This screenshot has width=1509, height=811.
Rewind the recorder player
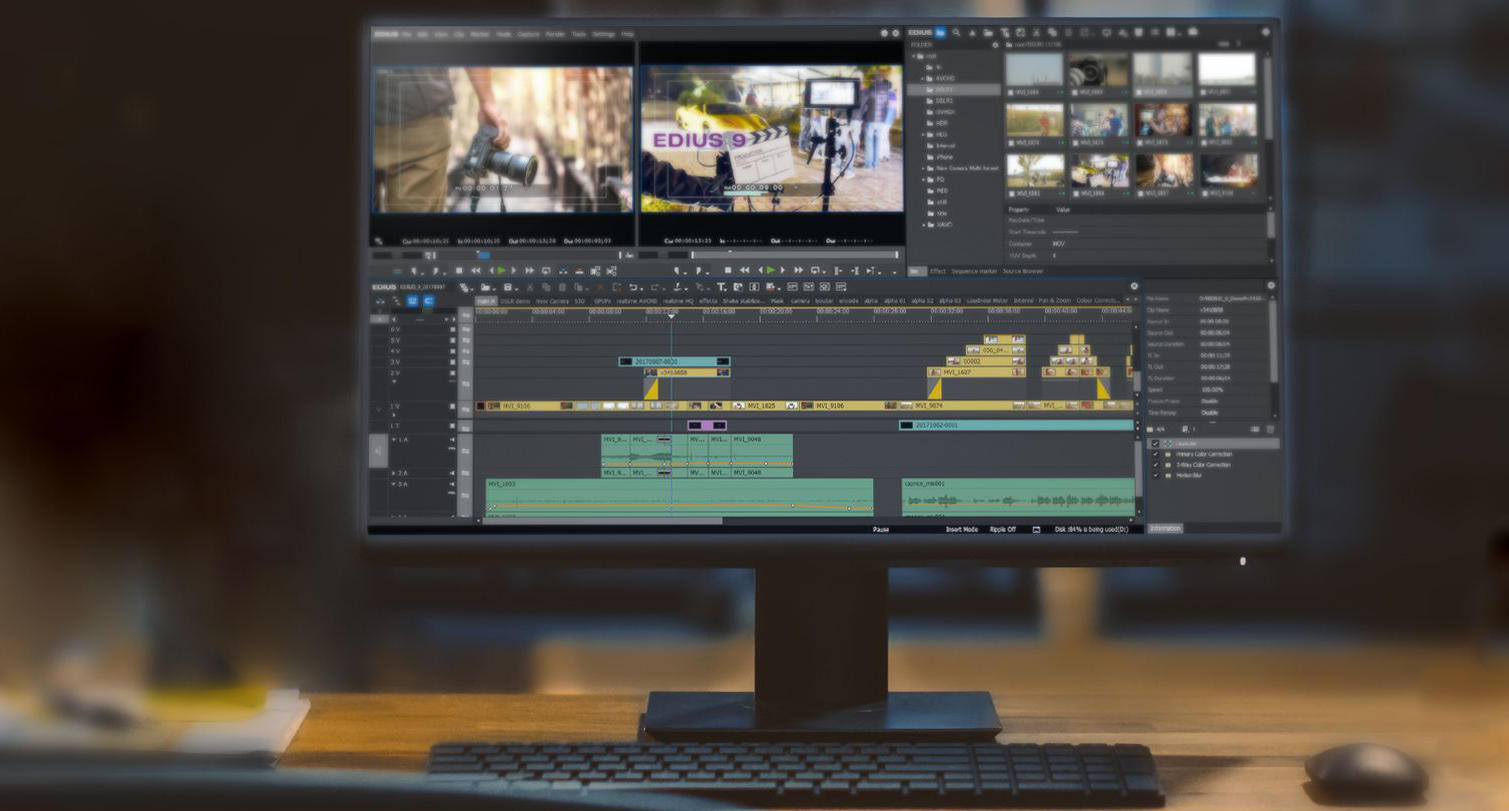[745, 271]
